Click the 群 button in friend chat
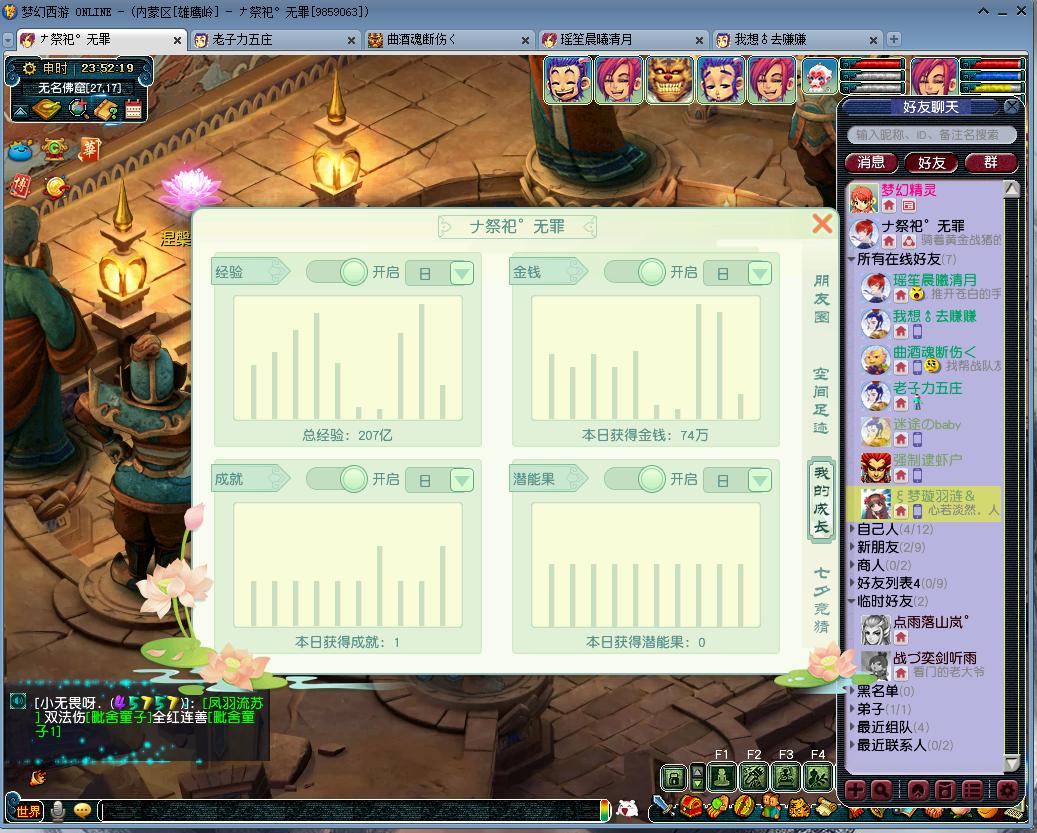 click(991, 163)
